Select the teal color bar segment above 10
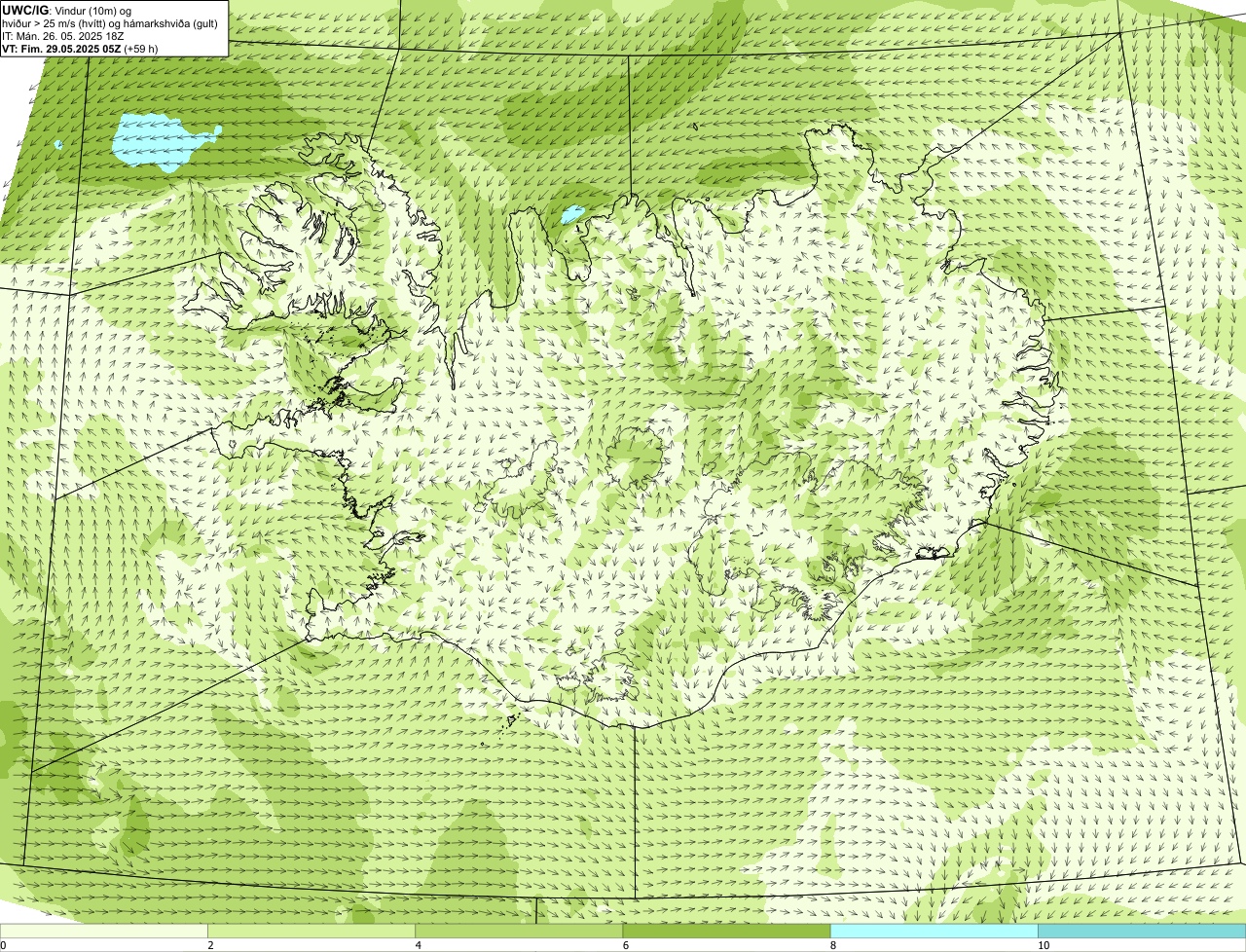This screenshot has width=1246, height=952. pyautogui.click(x=1142, y=932)
